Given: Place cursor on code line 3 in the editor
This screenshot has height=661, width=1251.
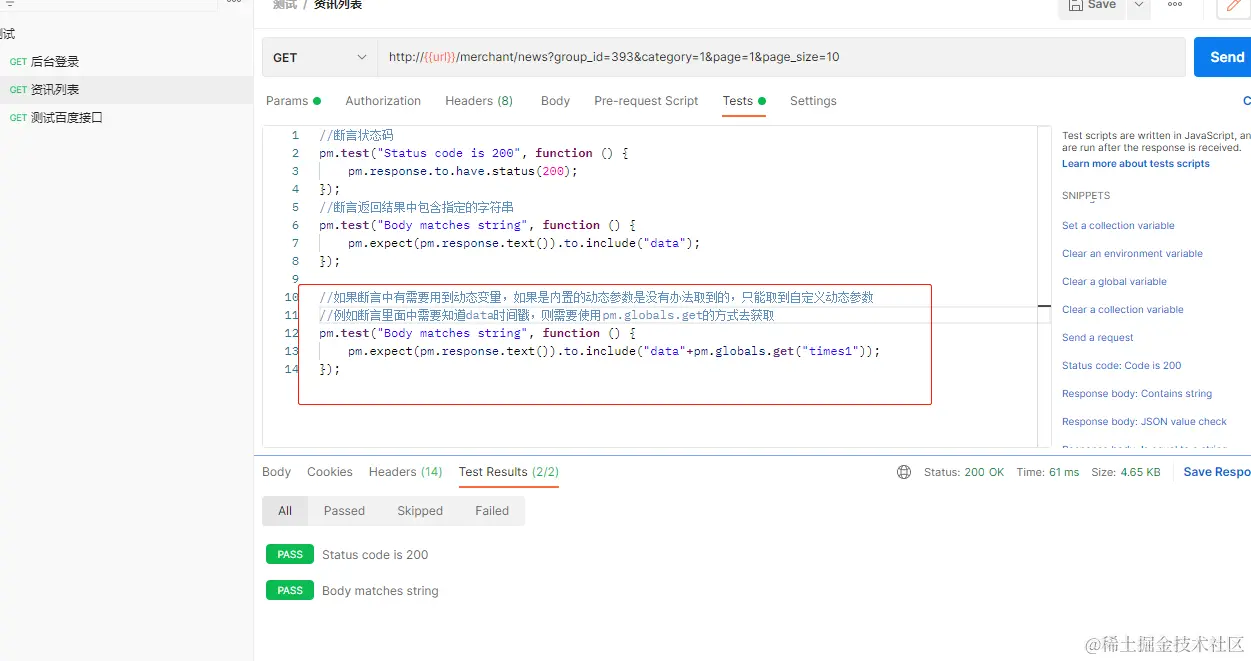Looking at the screenshot, I should (463, 171).
